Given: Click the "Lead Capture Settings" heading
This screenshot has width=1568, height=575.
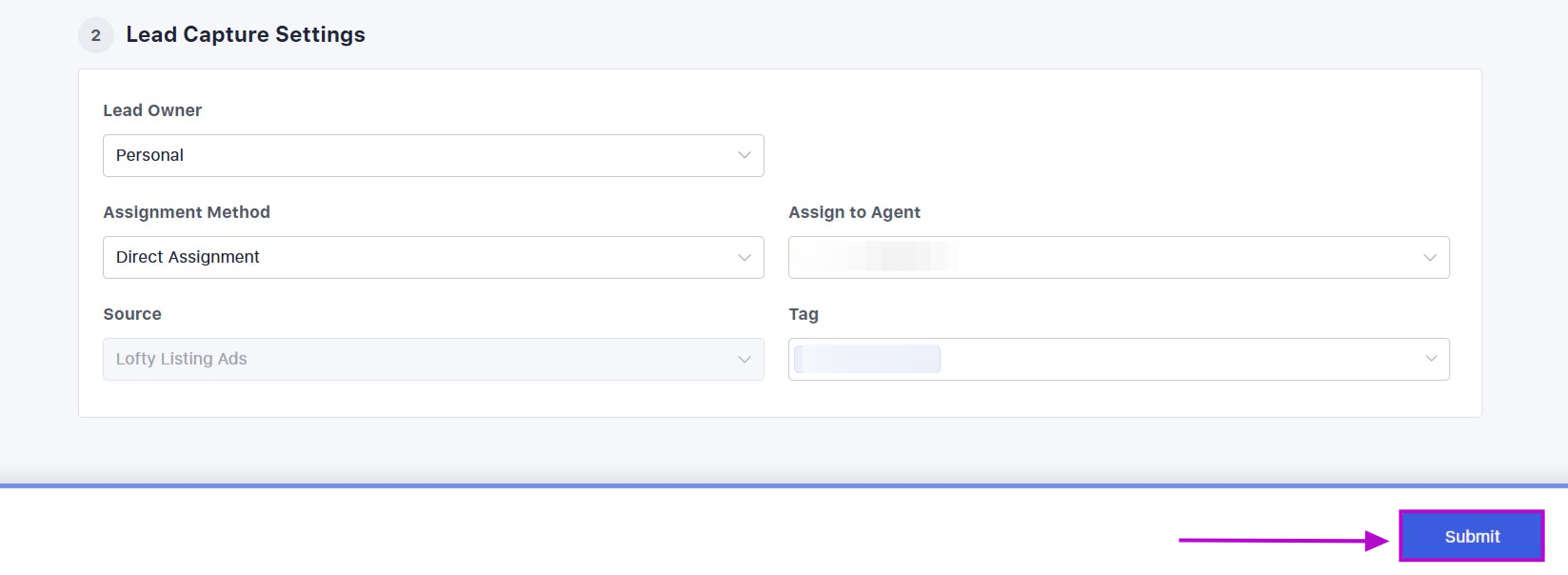Looking at the screenshot, I should [246, 35].
